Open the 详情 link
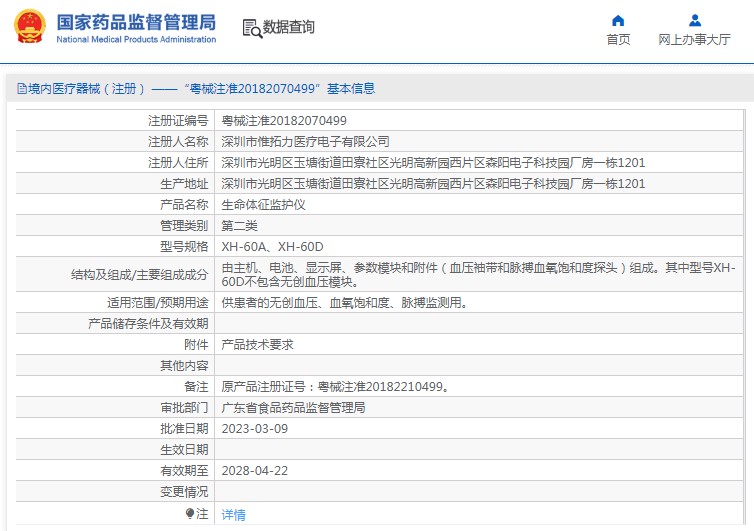Screen dimensions: 754x531 coord(233,515)
